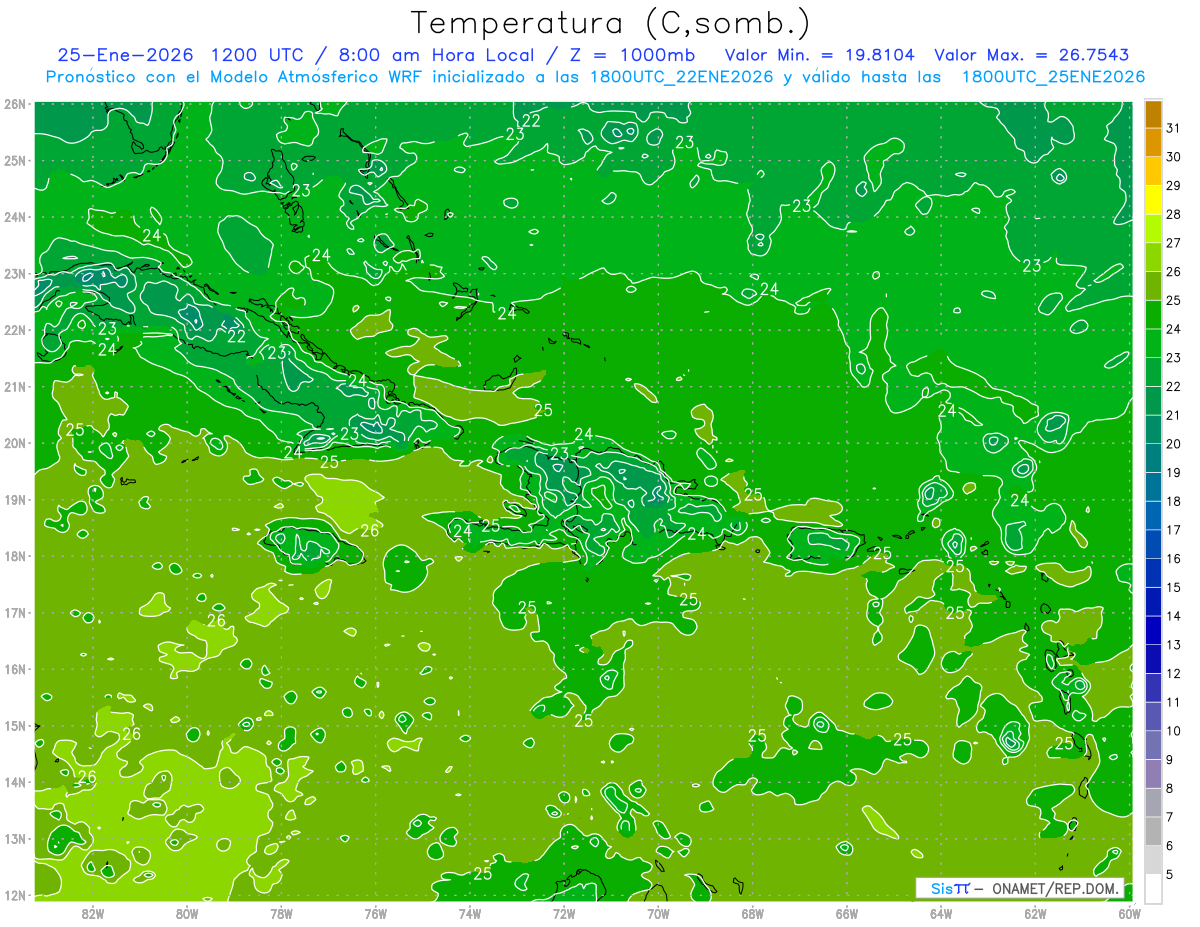Click the colorbar label 19

tap(1174, 473)
